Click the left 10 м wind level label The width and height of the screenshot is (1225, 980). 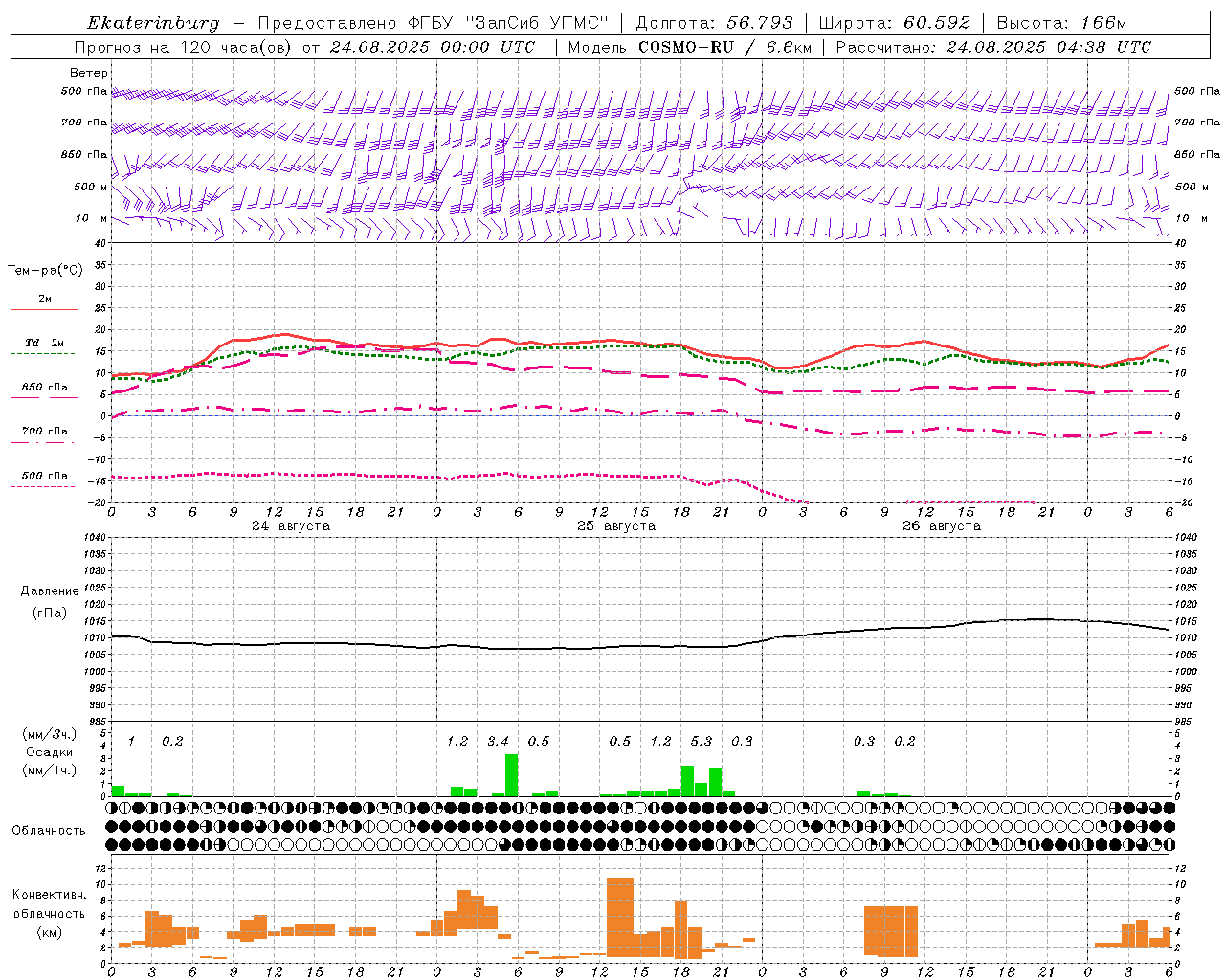92,218
